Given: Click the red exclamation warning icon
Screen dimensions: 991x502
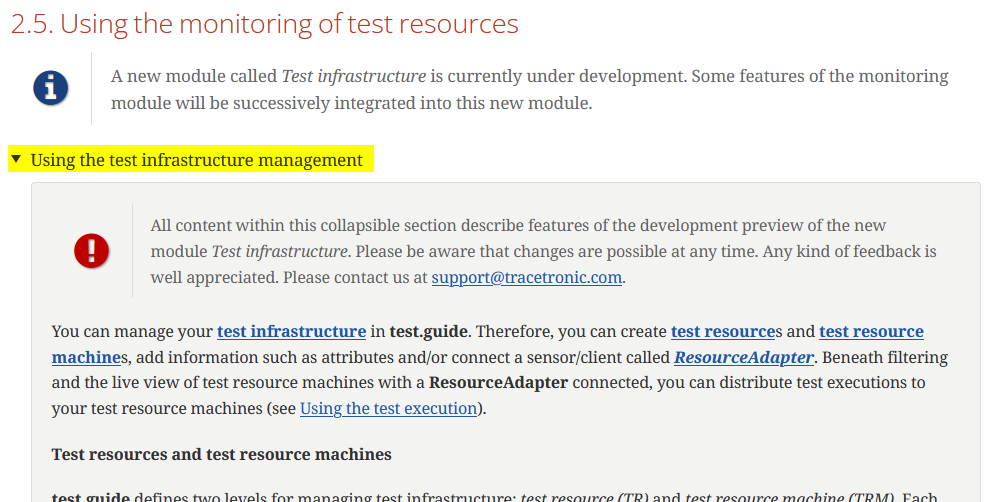Looking at the screenshot, I should (92, 251).
